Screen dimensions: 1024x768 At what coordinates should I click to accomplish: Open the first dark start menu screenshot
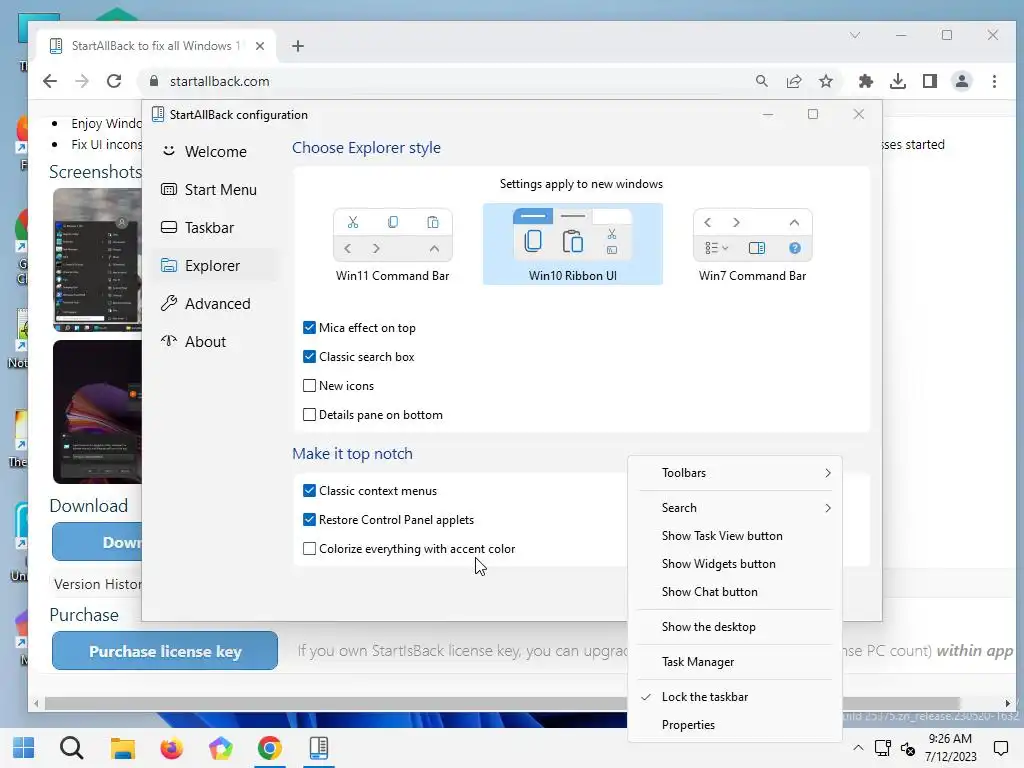pyautogui.click(x=97, y=260)
